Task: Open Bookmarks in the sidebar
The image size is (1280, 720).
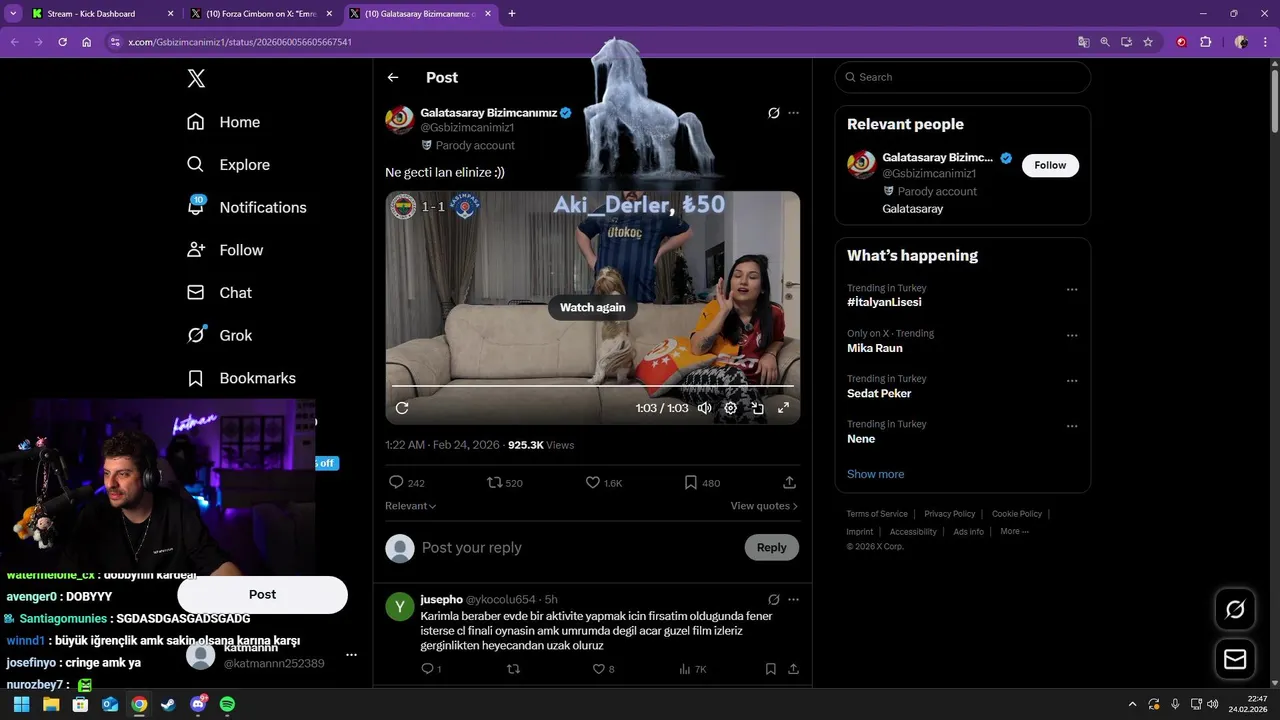Action: coord(241,378)
